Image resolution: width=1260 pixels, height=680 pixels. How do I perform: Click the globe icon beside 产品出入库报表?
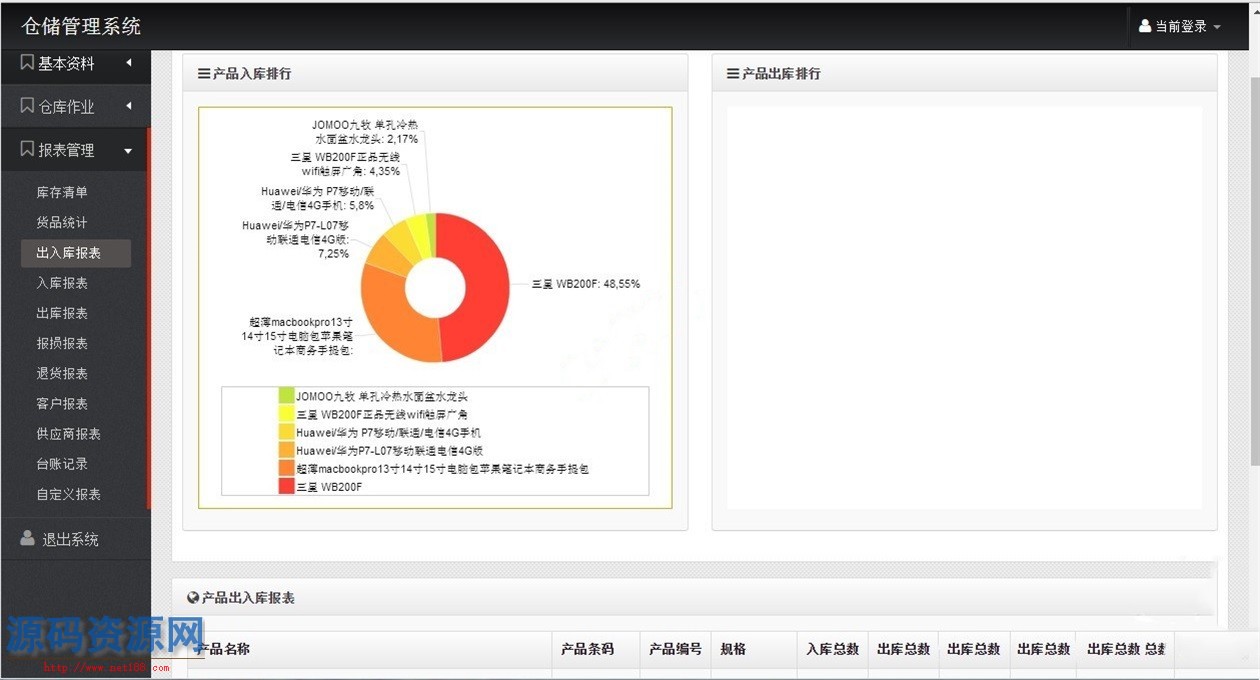[x=193, y=598]
